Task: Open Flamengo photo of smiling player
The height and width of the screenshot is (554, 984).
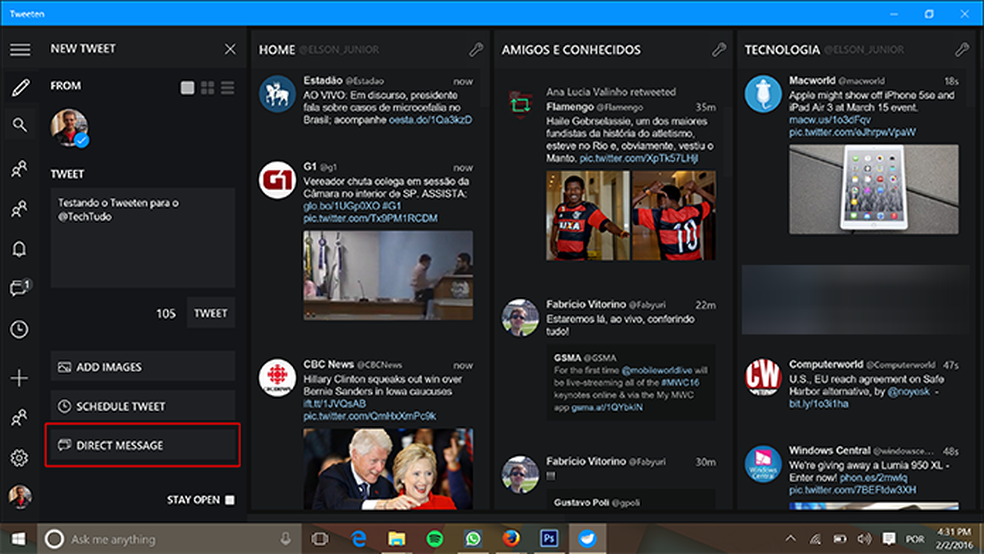Action: pos(587,216)
